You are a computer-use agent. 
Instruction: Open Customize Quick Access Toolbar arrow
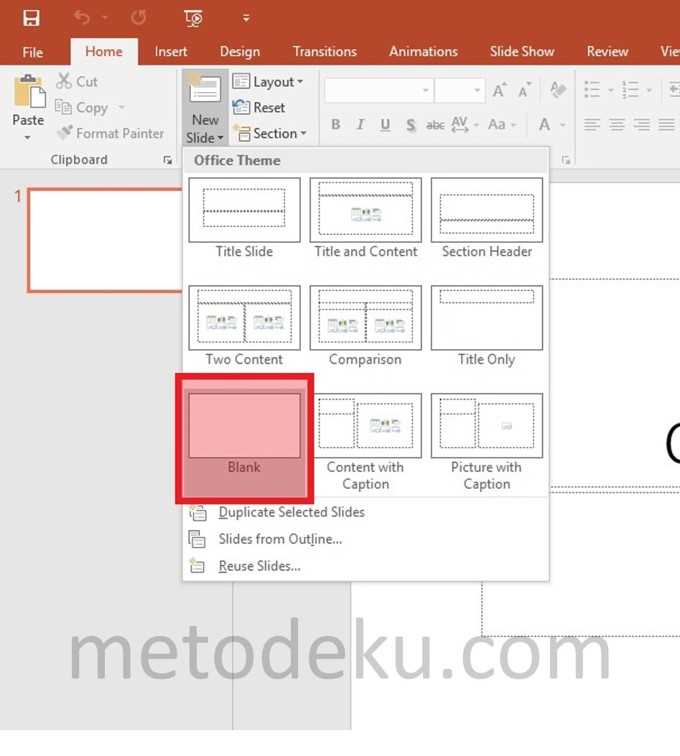pyautogui.click(x=246, y=18)
